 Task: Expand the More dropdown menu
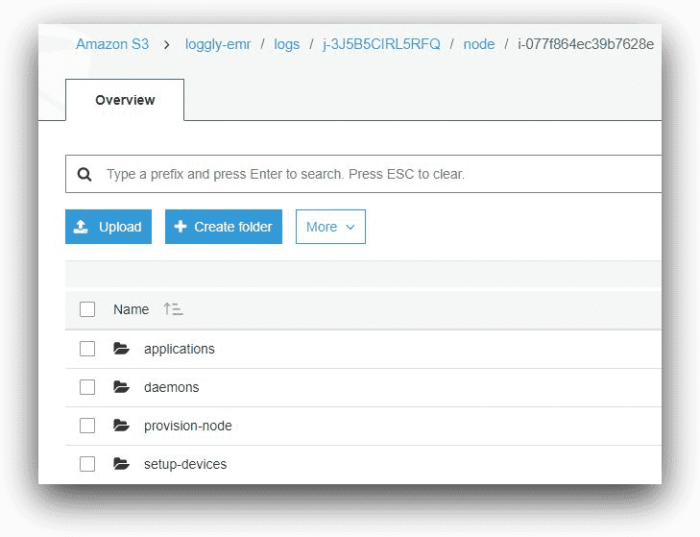[330, 227]
